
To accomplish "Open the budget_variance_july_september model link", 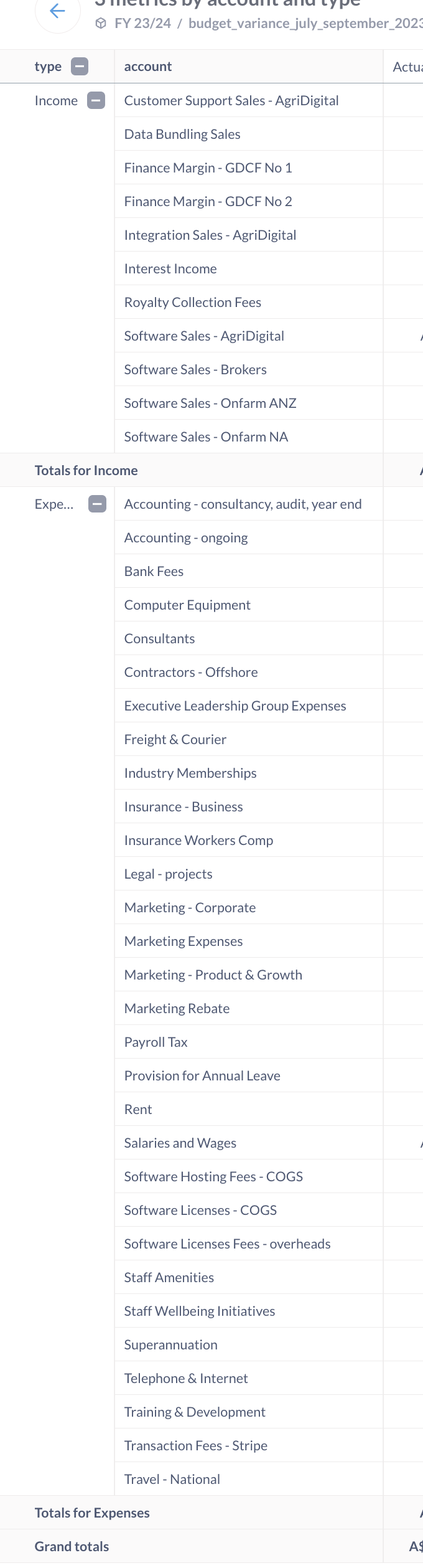I will [x=305, y=24].
